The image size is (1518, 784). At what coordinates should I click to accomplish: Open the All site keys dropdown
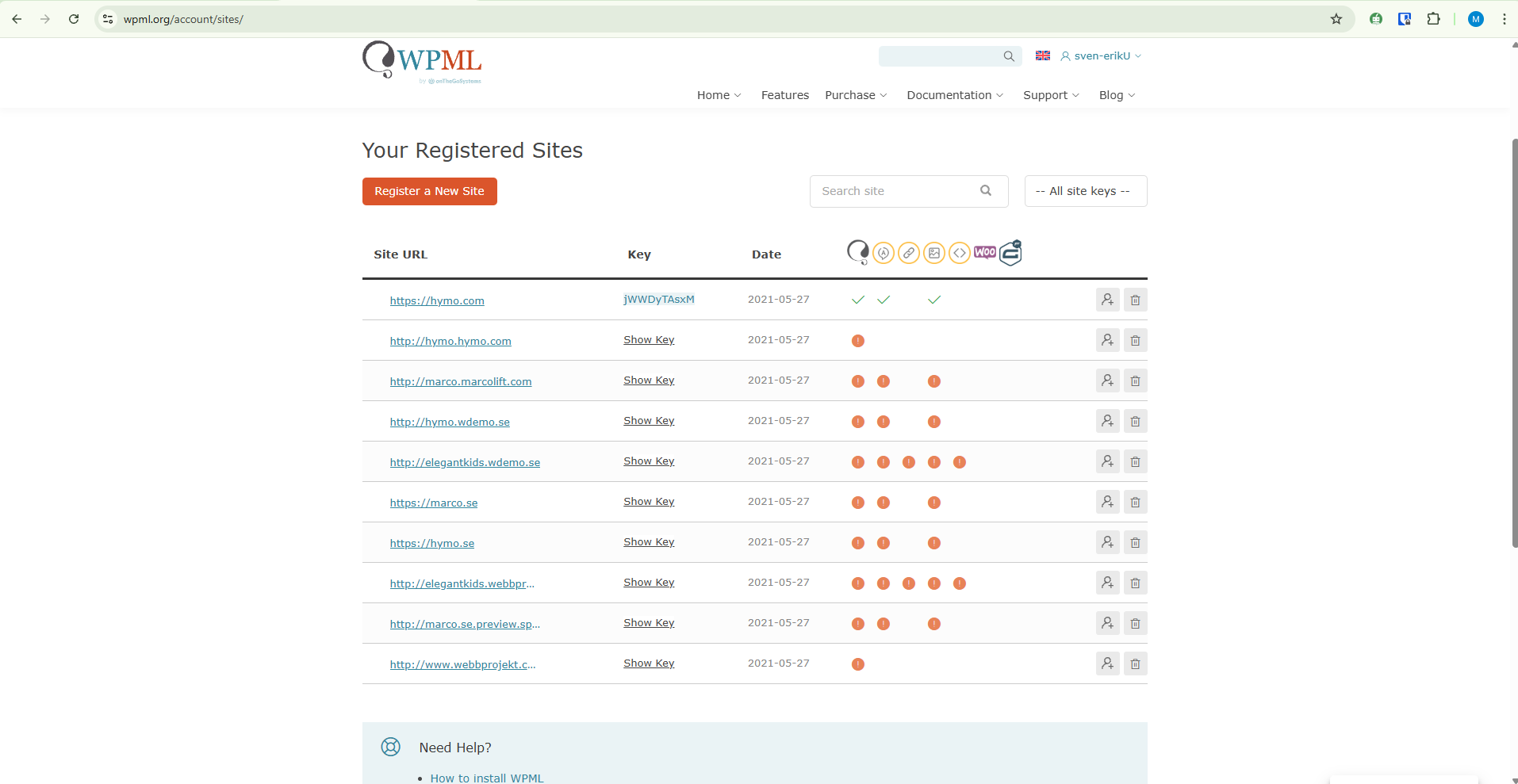(1086, 191)
